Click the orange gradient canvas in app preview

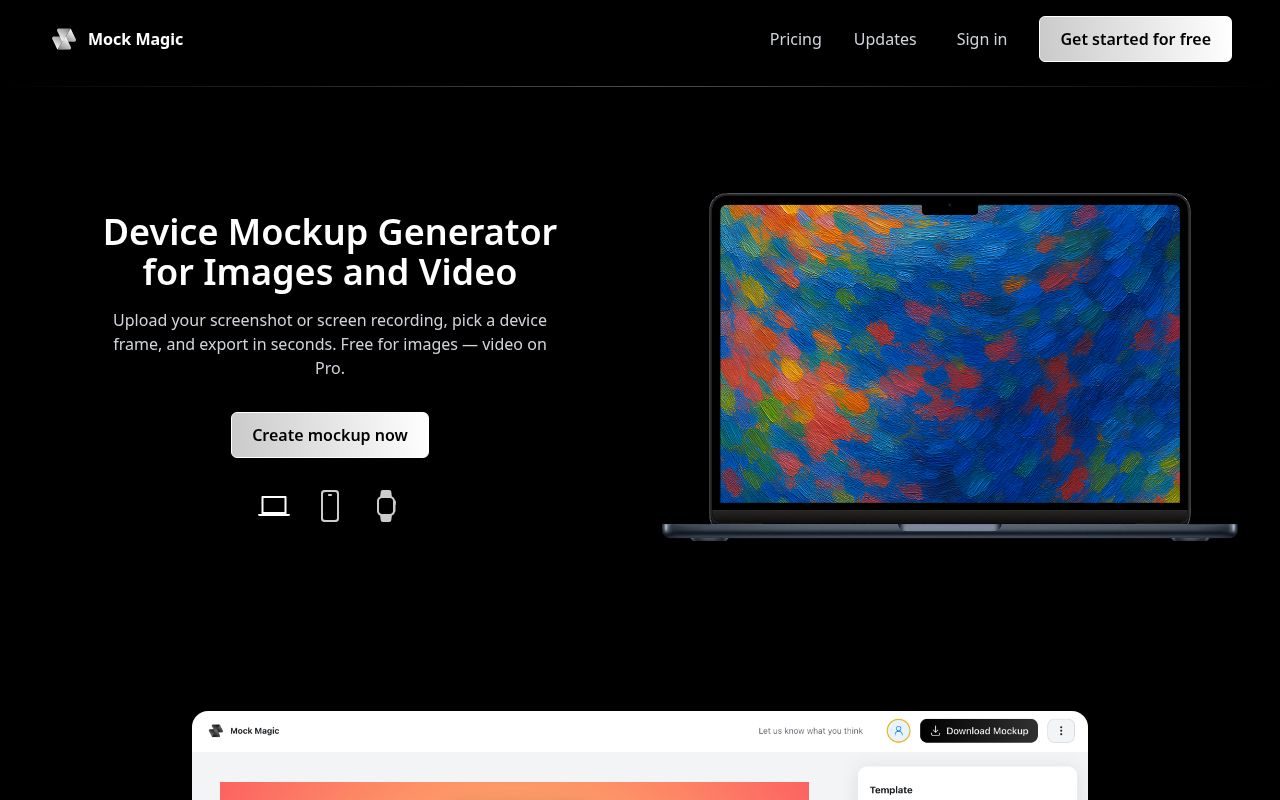coord(514,791)
